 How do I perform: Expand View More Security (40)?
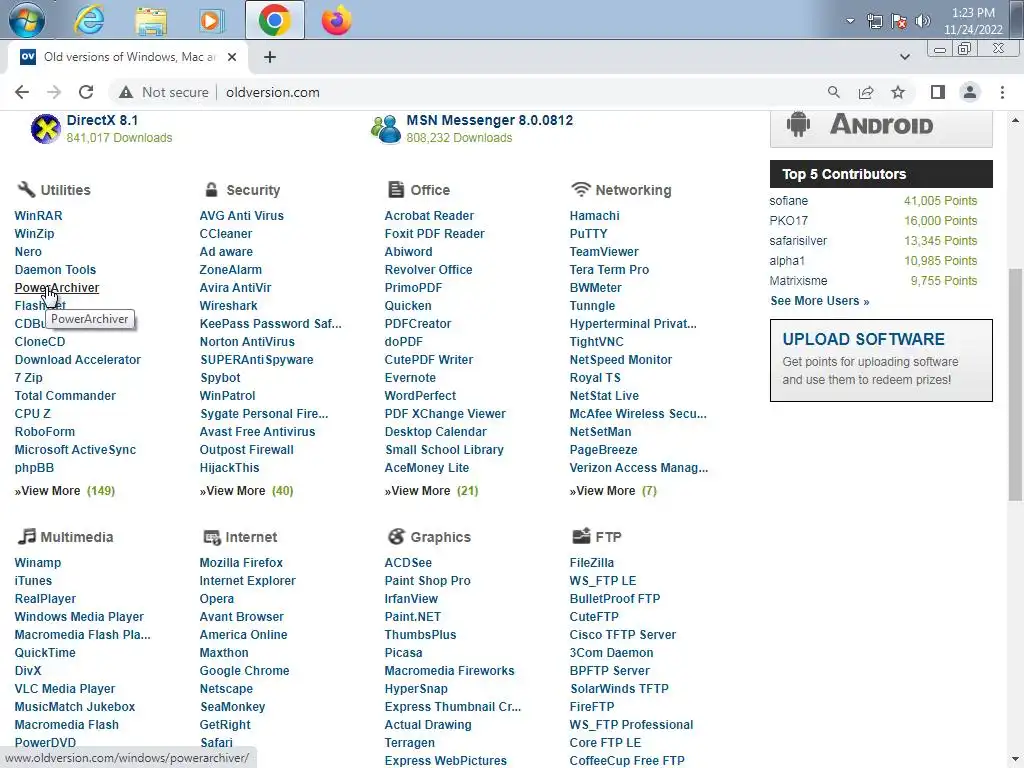click(246, 490)
